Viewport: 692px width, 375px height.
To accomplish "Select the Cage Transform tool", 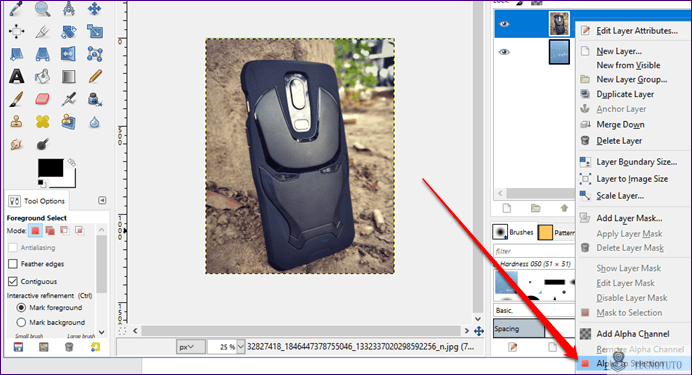I will click(94, 54).
